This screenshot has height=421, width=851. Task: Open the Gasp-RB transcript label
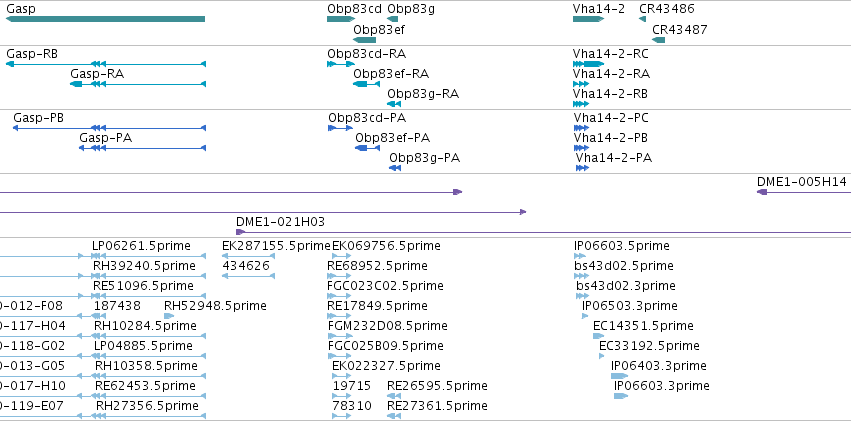[32, 54]
